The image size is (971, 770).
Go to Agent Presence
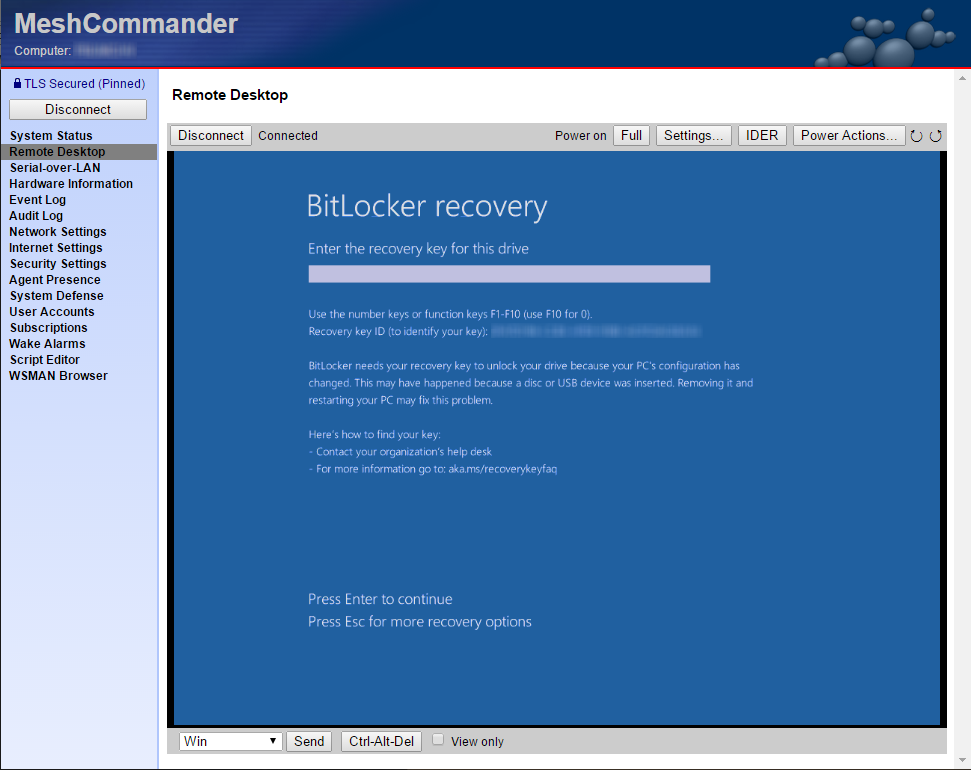point(54,280)
